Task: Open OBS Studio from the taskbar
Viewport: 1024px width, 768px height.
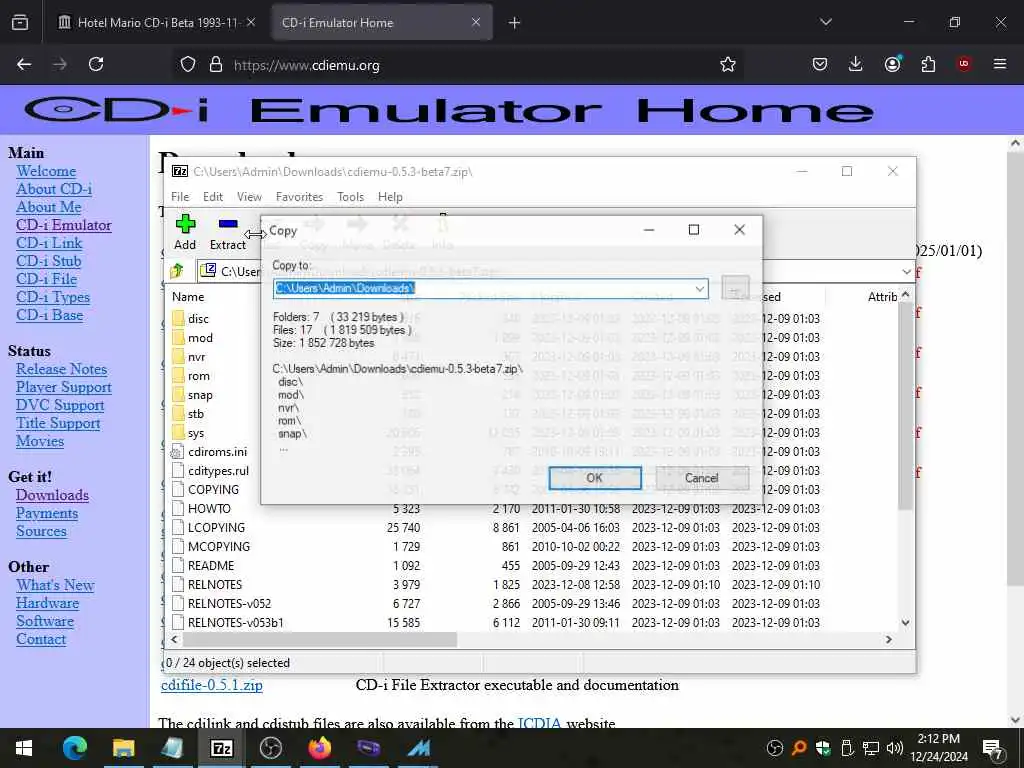Action: [x=270, y=748]
